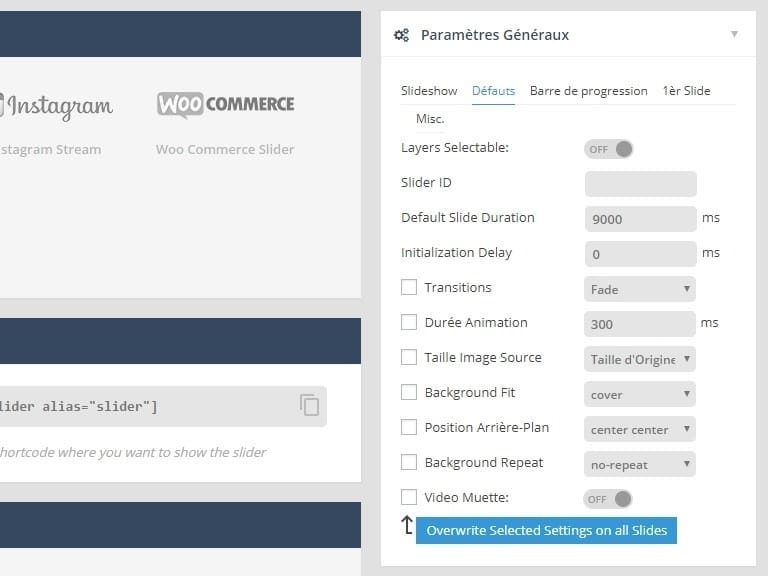
Task: Click the Slider ID input field
Action: [x=640, y=184]
